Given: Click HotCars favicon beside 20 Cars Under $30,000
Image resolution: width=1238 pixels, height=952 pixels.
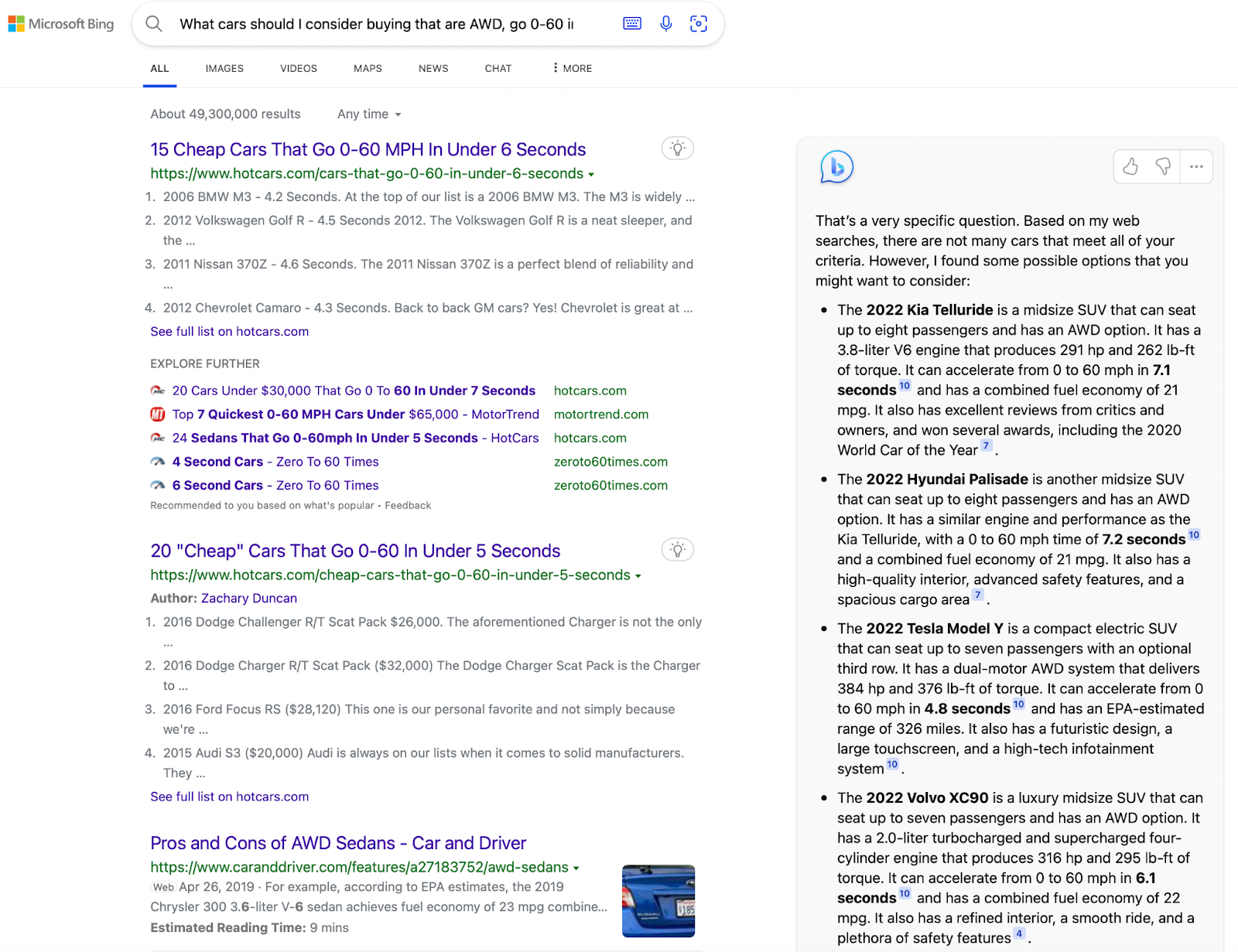Looking at the screenshot, I should (x=158, y=391).
